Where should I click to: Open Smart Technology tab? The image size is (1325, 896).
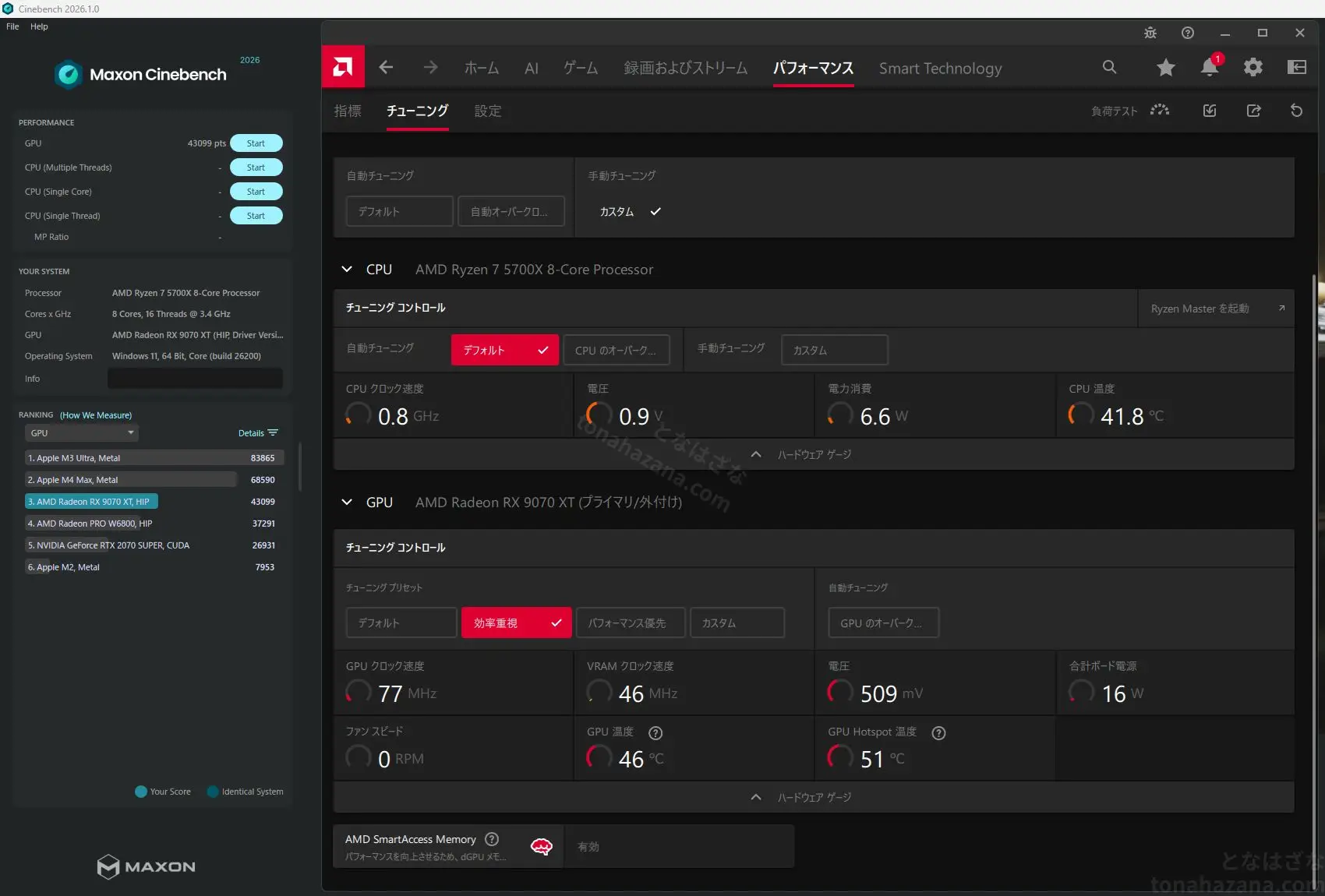coord(941,68)
